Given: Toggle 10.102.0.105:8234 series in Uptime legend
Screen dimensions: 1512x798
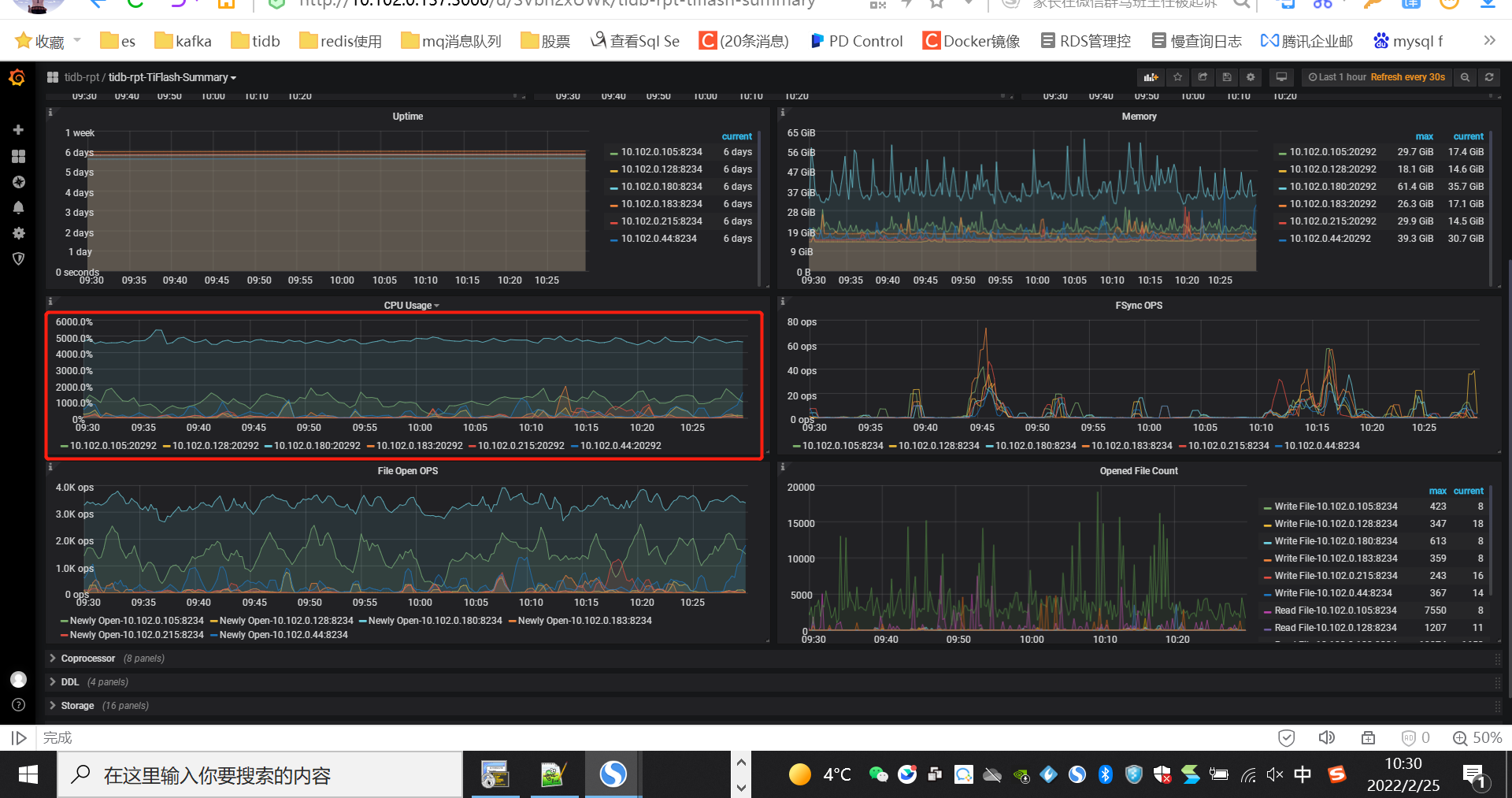Looking at the screenshot, I should (661, 152).
